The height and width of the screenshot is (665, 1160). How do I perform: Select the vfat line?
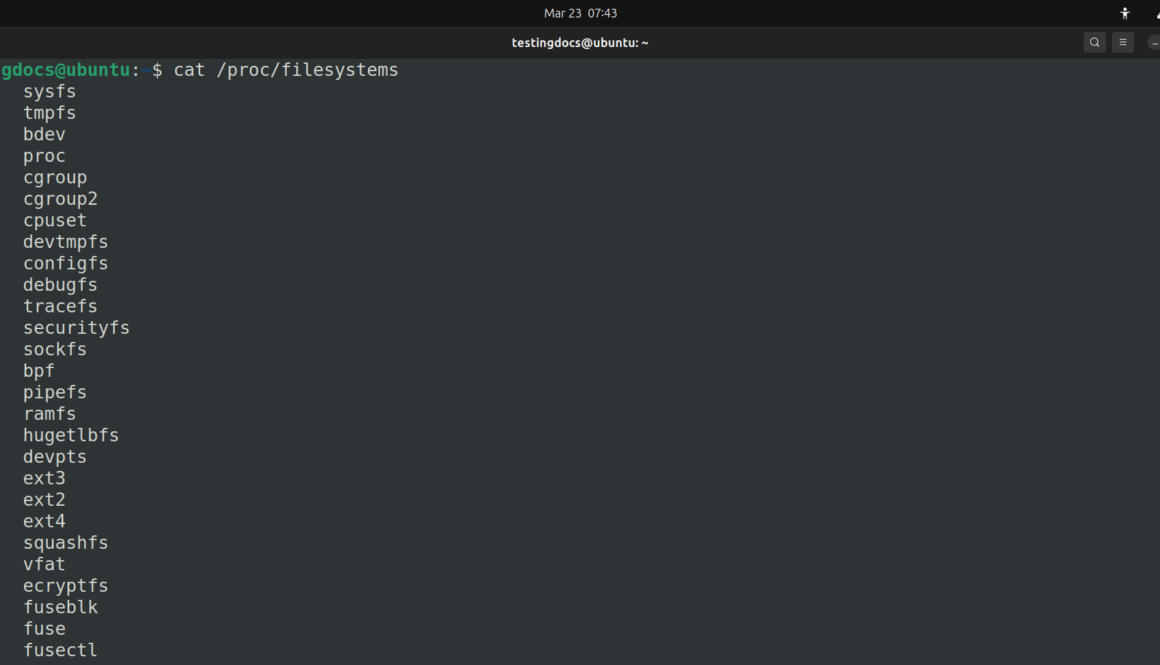44,564
